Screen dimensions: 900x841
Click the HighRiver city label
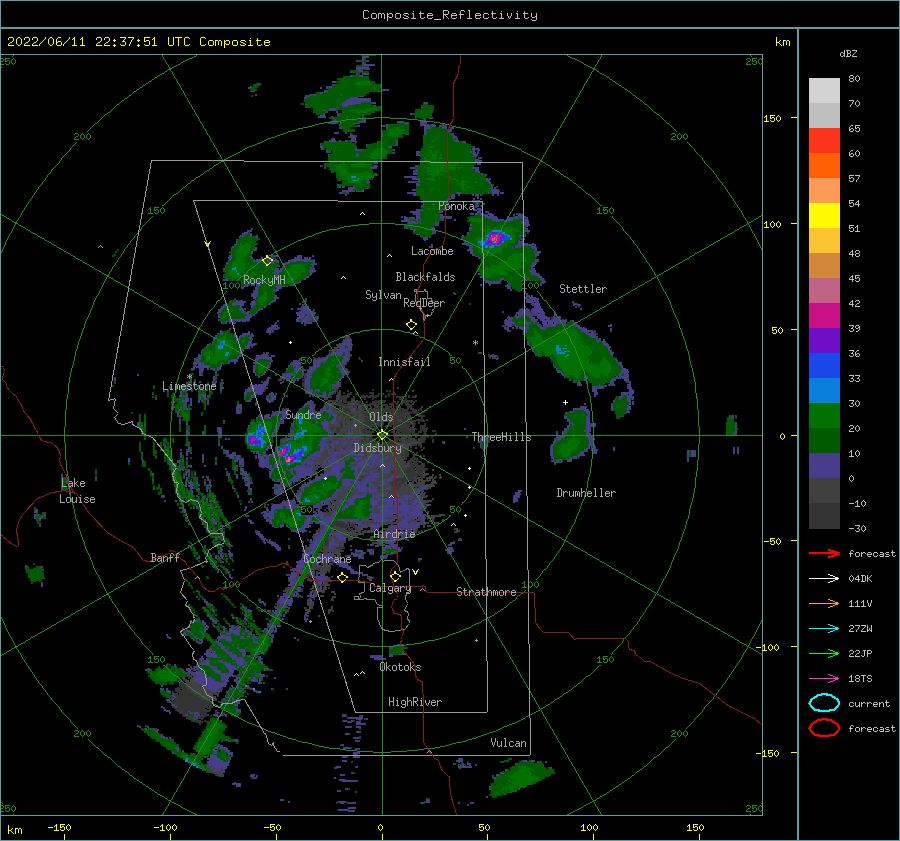point(415,702)
